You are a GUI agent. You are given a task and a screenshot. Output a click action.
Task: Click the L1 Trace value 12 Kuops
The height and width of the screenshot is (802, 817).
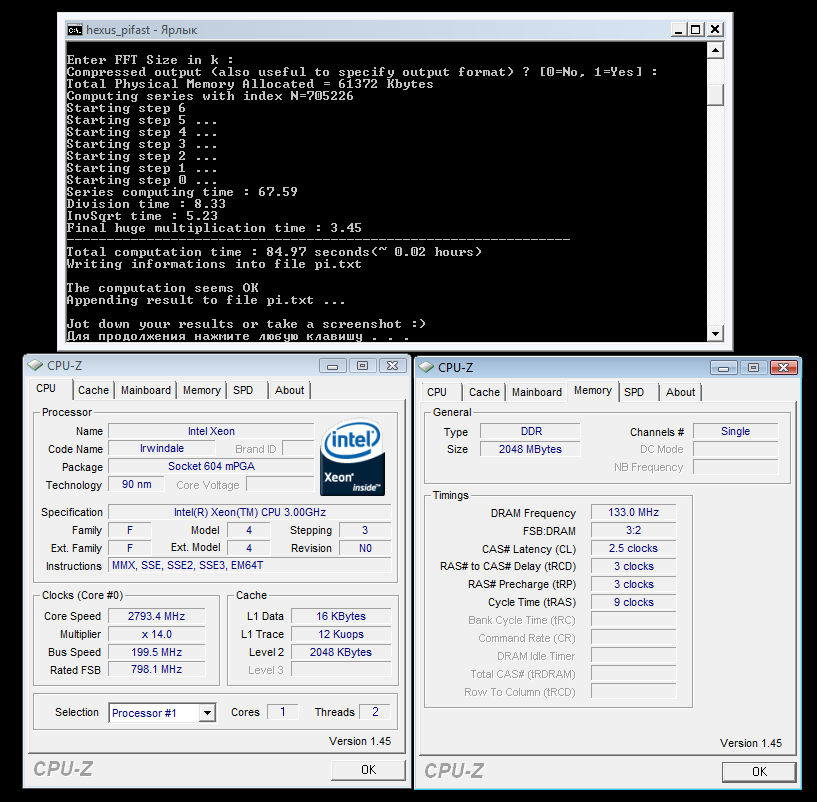(x=341, y=634)
